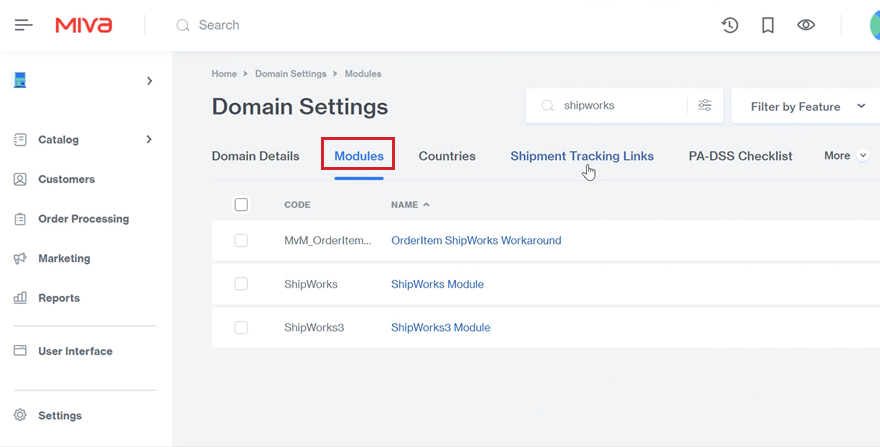Switch to the Countries tab
Image resolution: width=880 pixels, height=447 pixels.
[447, 156]
